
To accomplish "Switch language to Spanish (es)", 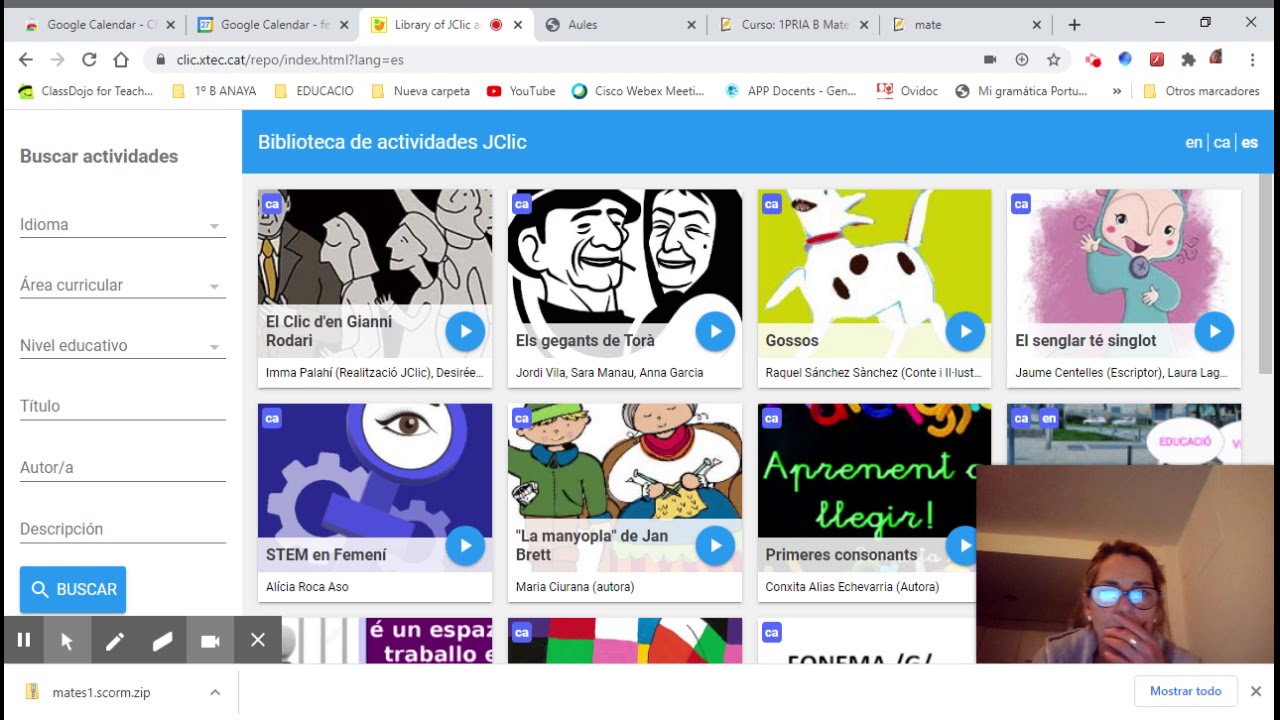I will (1250, 142).
